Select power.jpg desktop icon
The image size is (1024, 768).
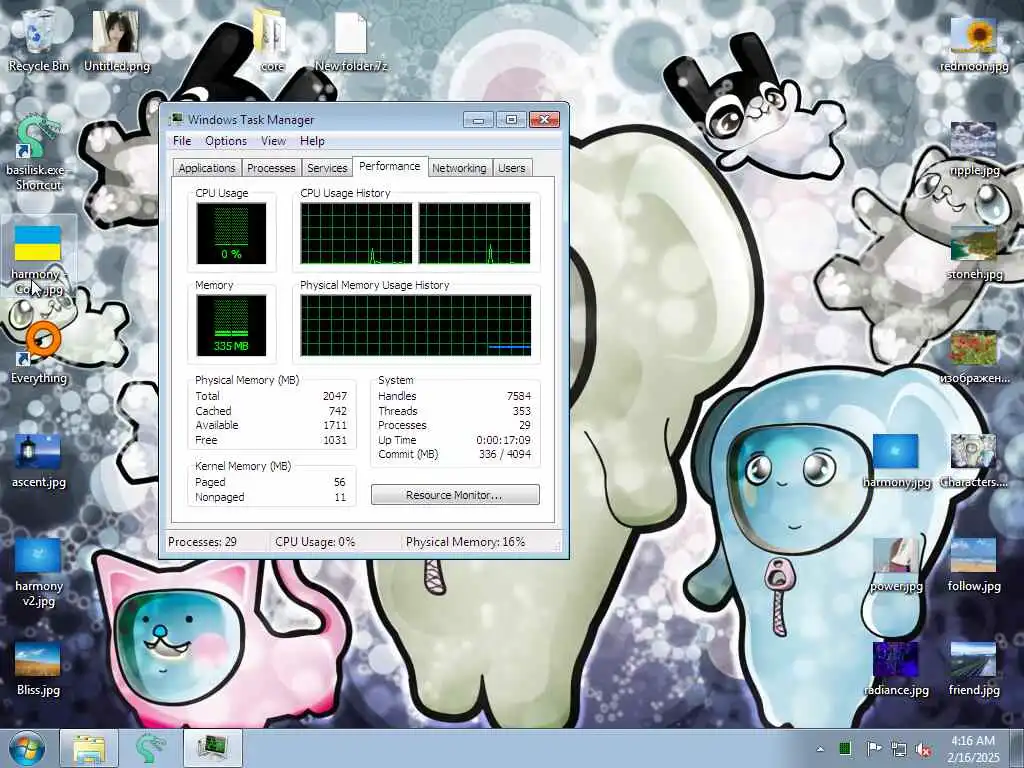896,565
